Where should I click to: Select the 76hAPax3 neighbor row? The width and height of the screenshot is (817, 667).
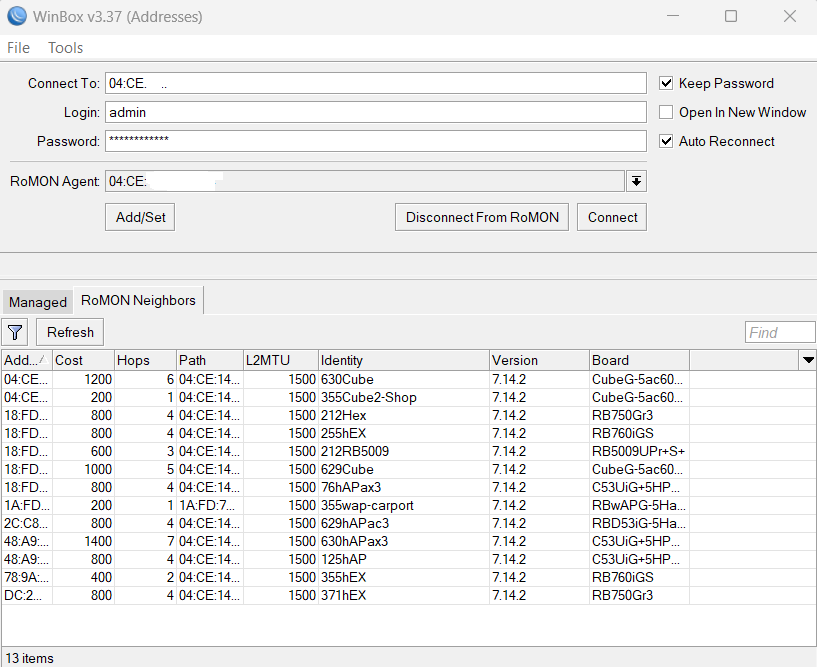408,487
